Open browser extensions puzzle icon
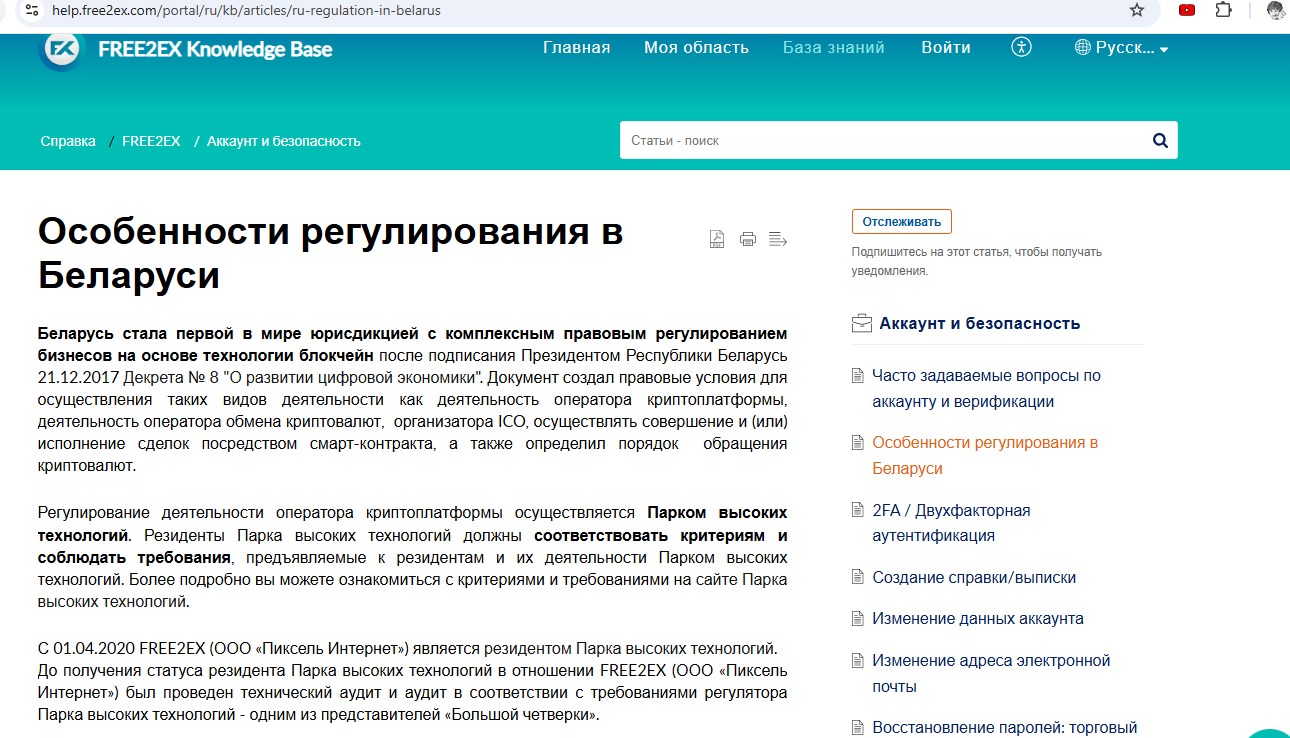This screenshot has width=1290, height=738. (x=1223, y=10)
